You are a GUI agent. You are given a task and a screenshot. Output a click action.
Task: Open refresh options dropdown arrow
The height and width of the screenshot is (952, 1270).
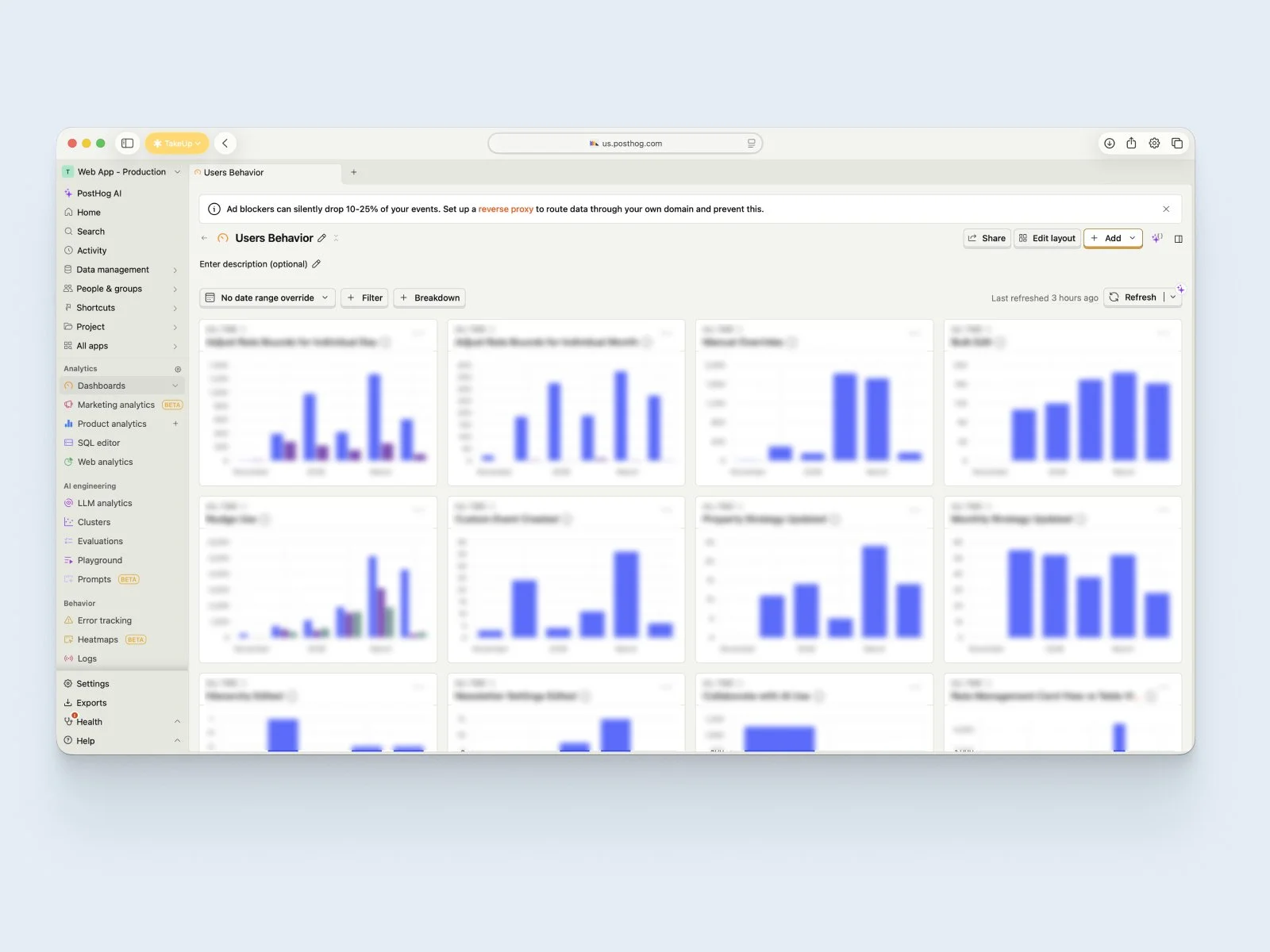point(1173,297)
